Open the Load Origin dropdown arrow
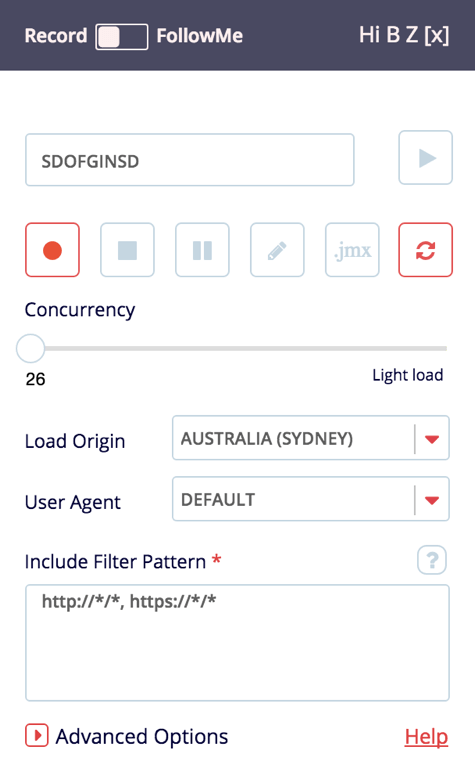Screen dimensions: 475x758 [x=432, y=439]
